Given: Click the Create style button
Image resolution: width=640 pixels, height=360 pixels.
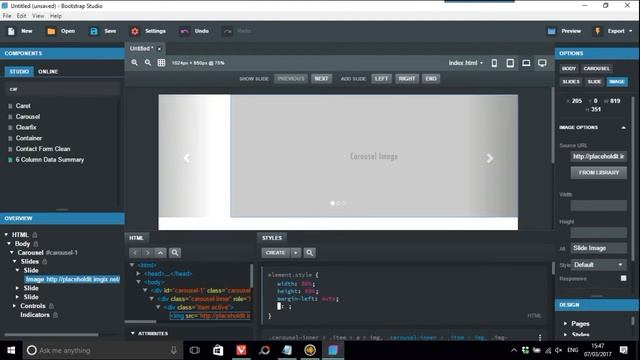Looking at the screenshot, I should click(x=276, y=253).
